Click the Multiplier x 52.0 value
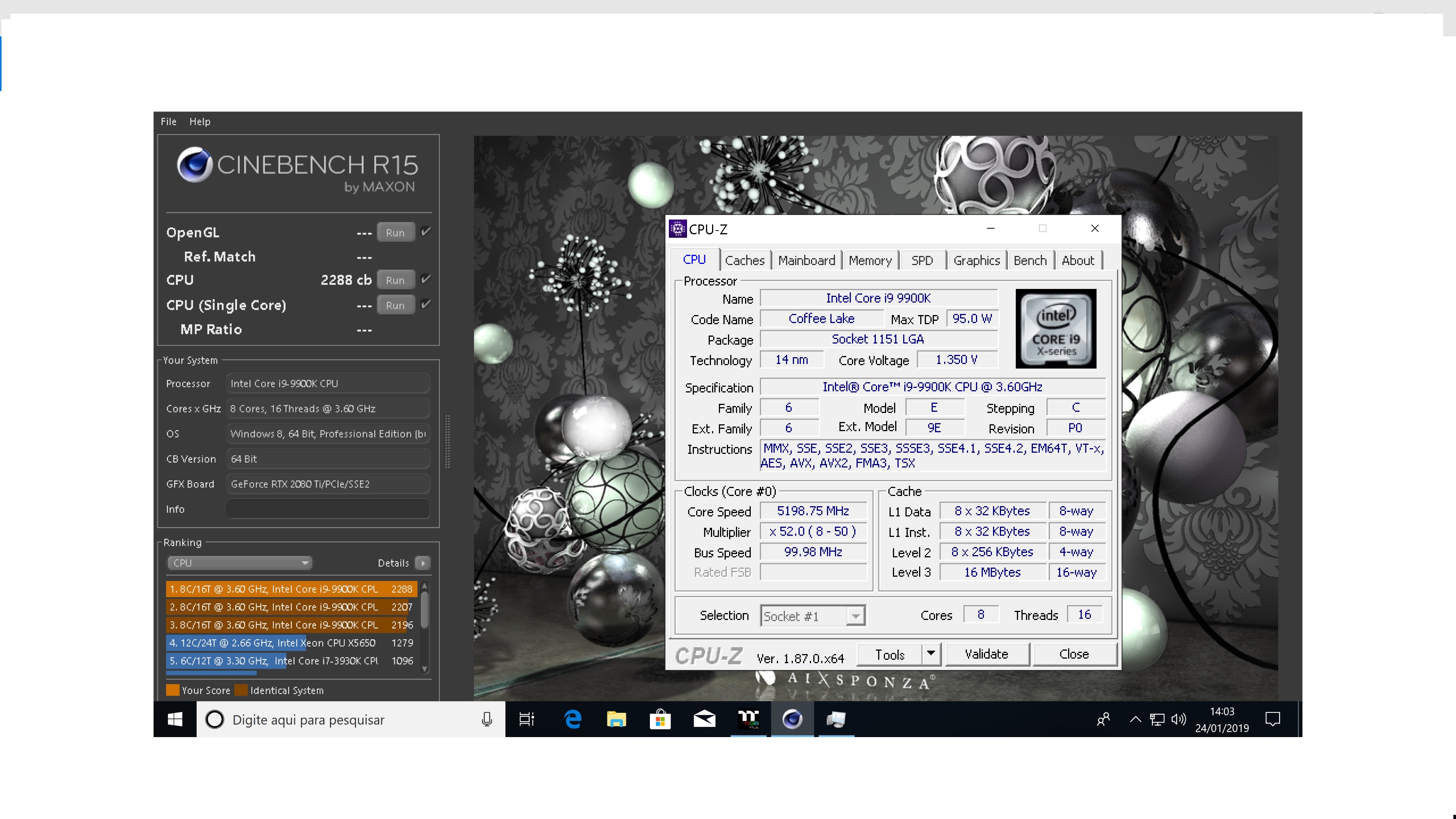 [x=813, y=531]
